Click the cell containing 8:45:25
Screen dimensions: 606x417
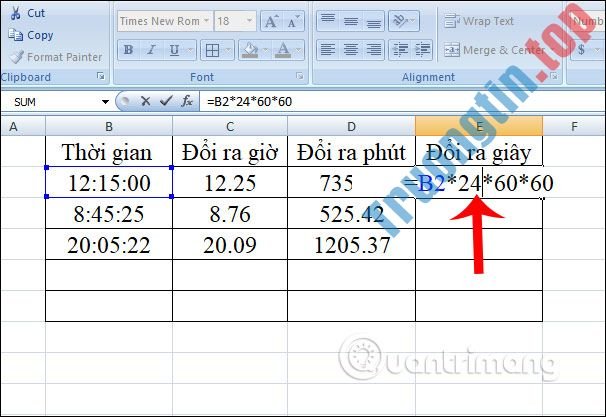click(109, 213)
